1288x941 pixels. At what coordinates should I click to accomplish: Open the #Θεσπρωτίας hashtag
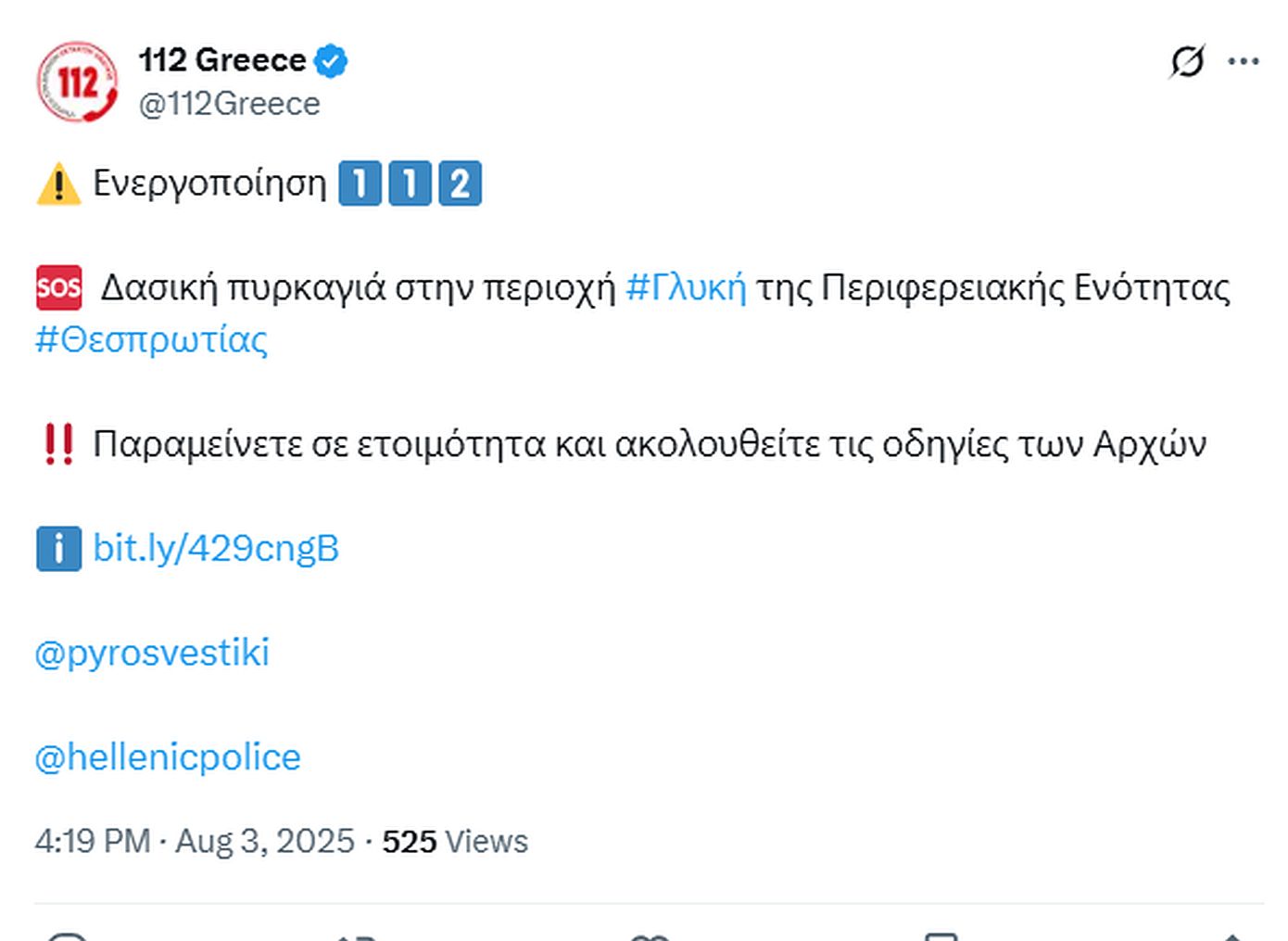pos(151,340)
